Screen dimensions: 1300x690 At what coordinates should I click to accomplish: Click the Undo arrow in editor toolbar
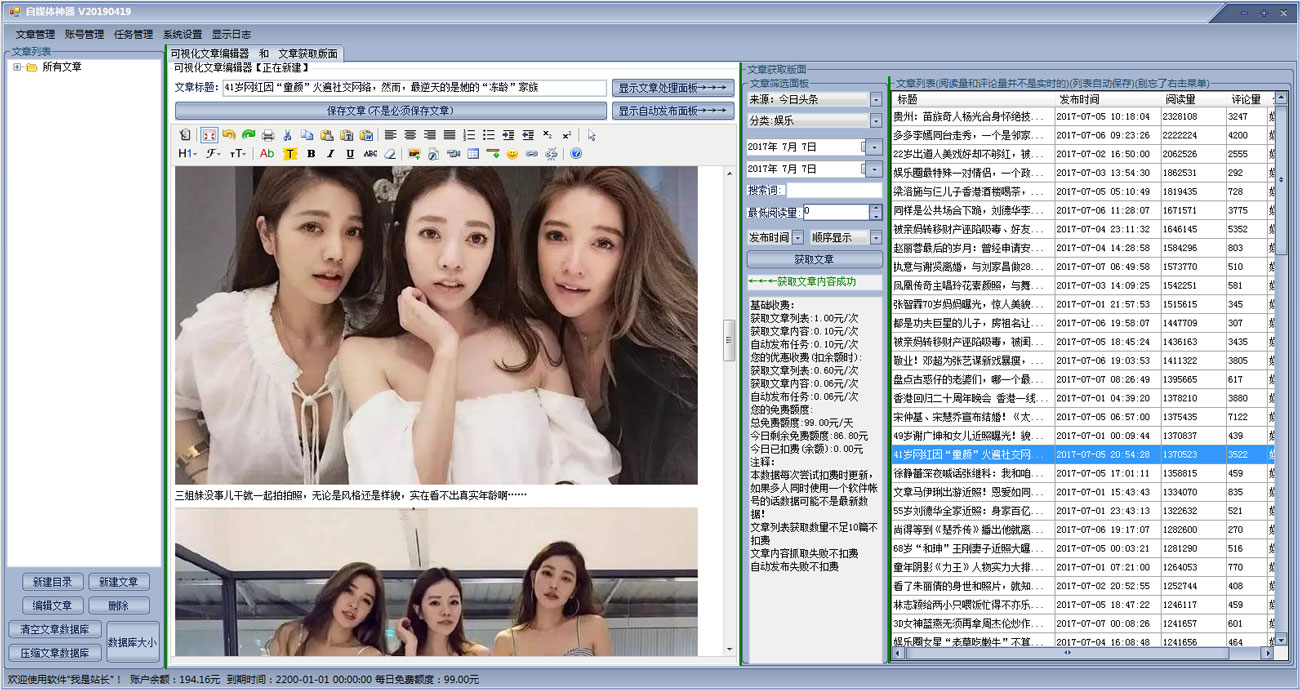point(229,135)
